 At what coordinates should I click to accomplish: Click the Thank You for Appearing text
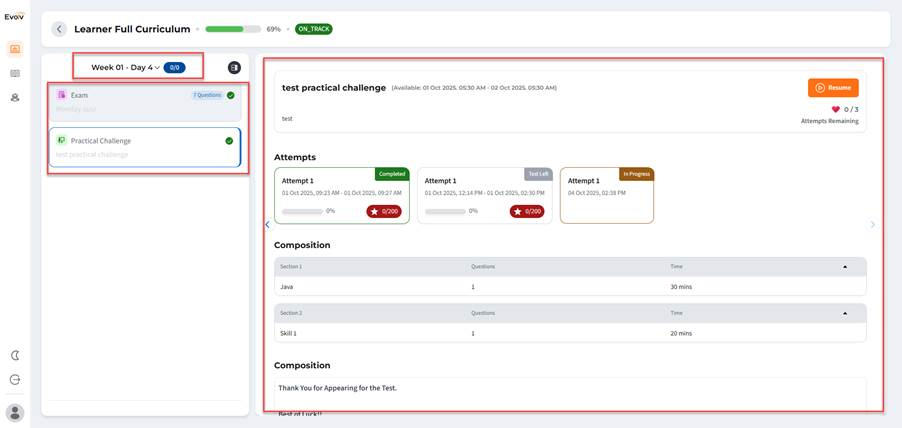[338, 388]
